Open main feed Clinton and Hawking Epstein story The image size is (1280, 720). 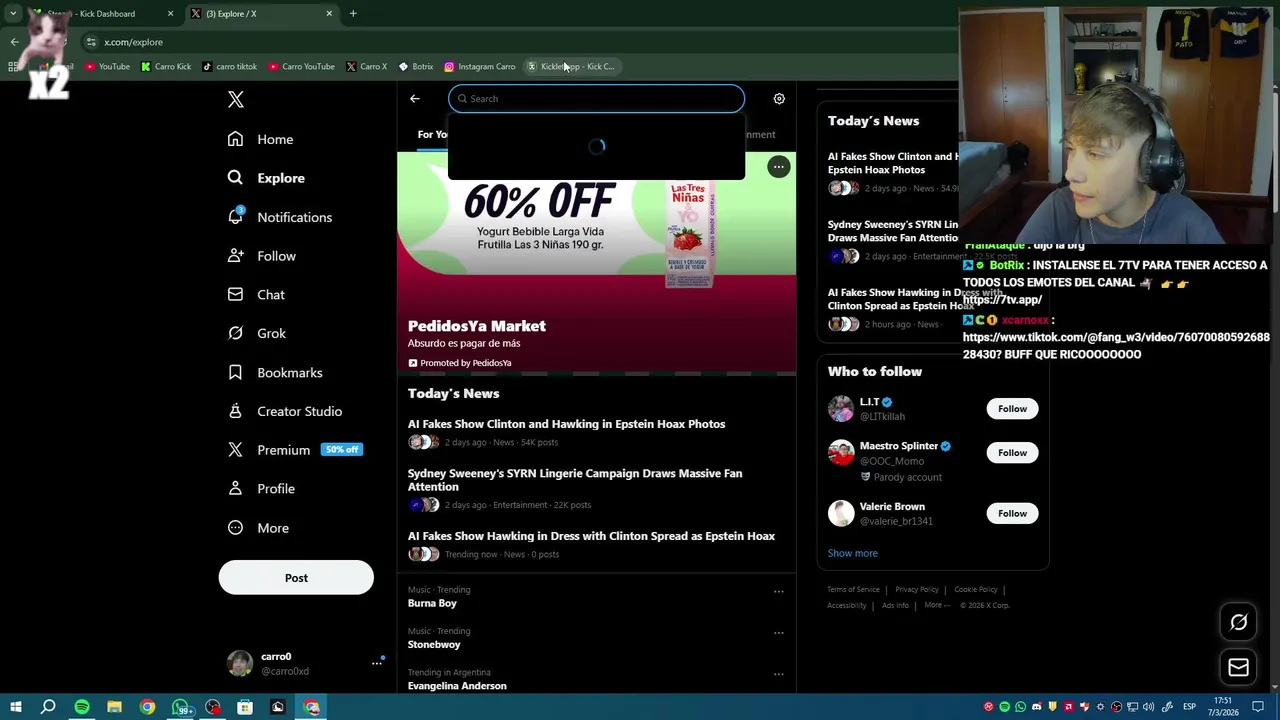pos(566,424)
